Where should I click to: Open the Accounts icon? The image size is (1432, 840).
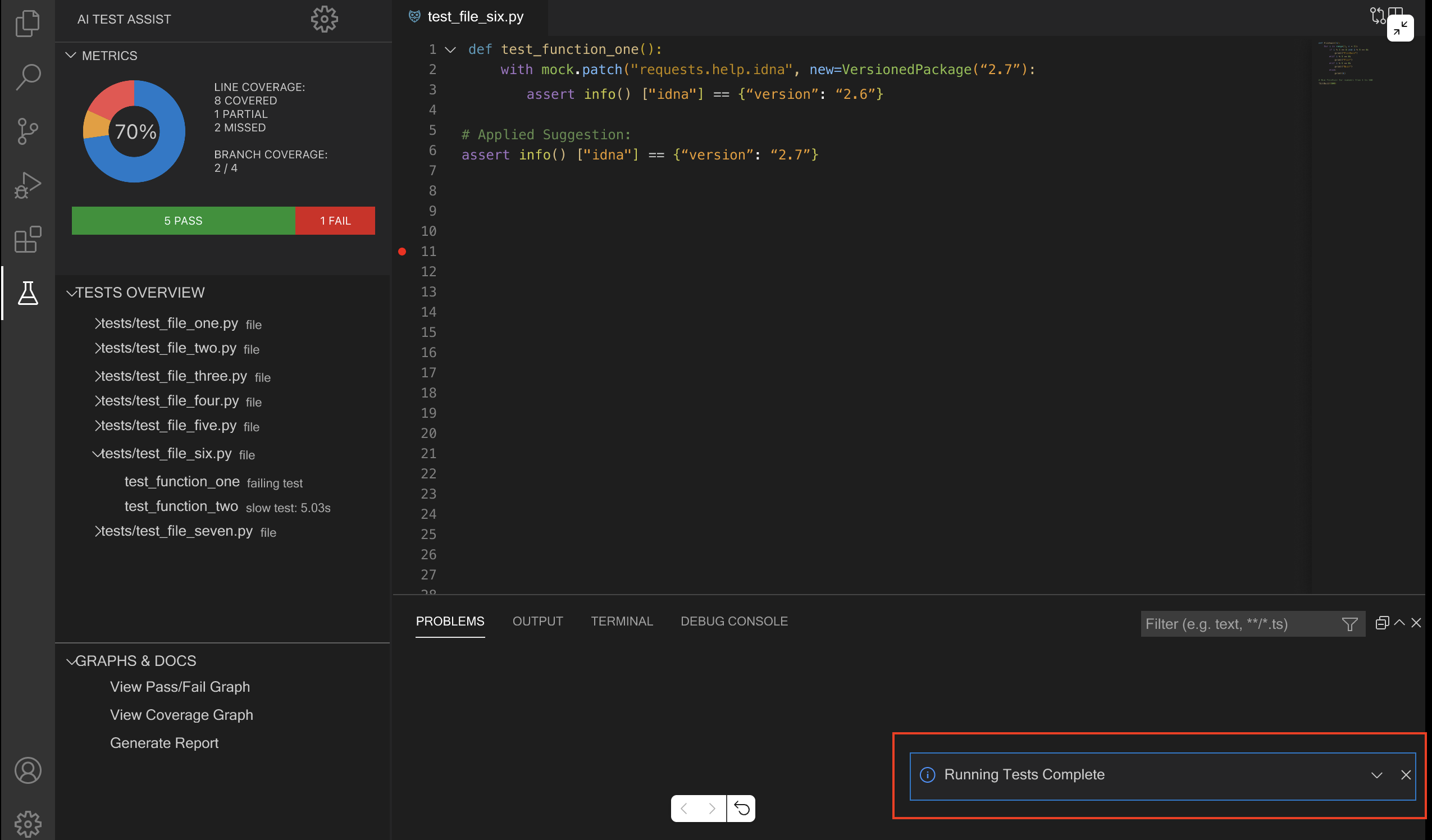pyautogui.click(x=28, y=771)
